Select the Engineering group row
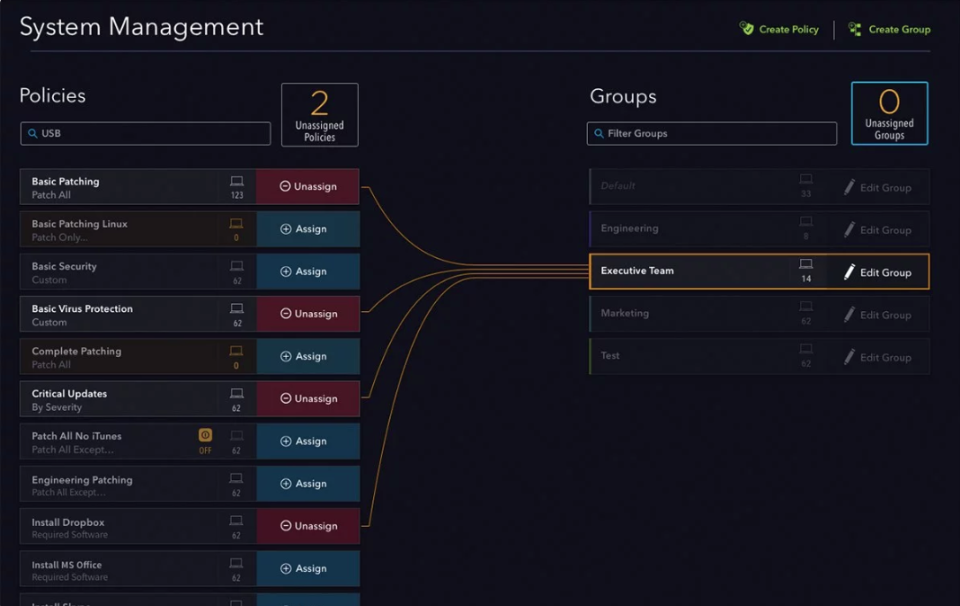 [690, 229]
